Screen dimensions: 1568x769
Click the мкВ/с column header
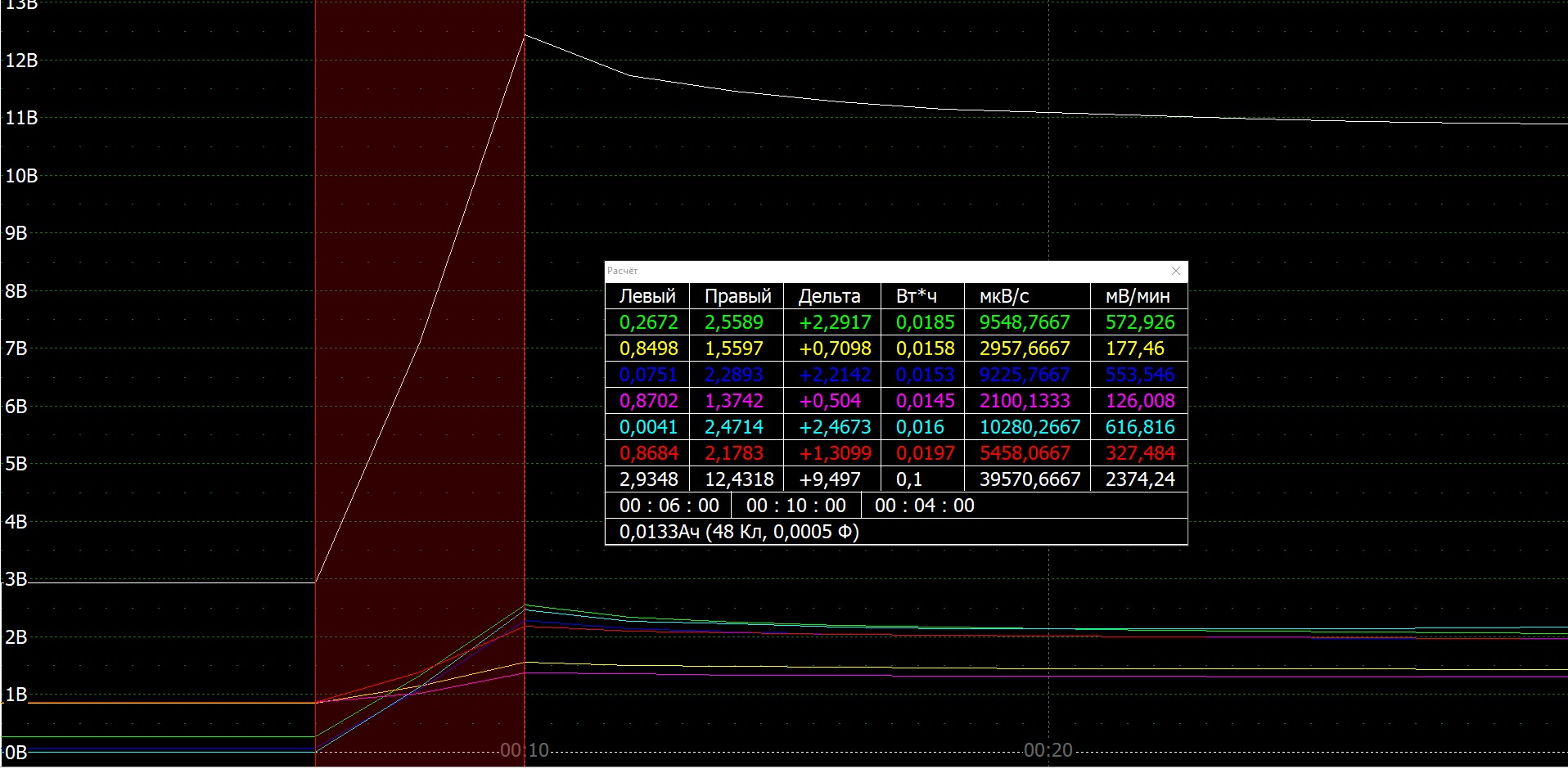pos(1004,296)
